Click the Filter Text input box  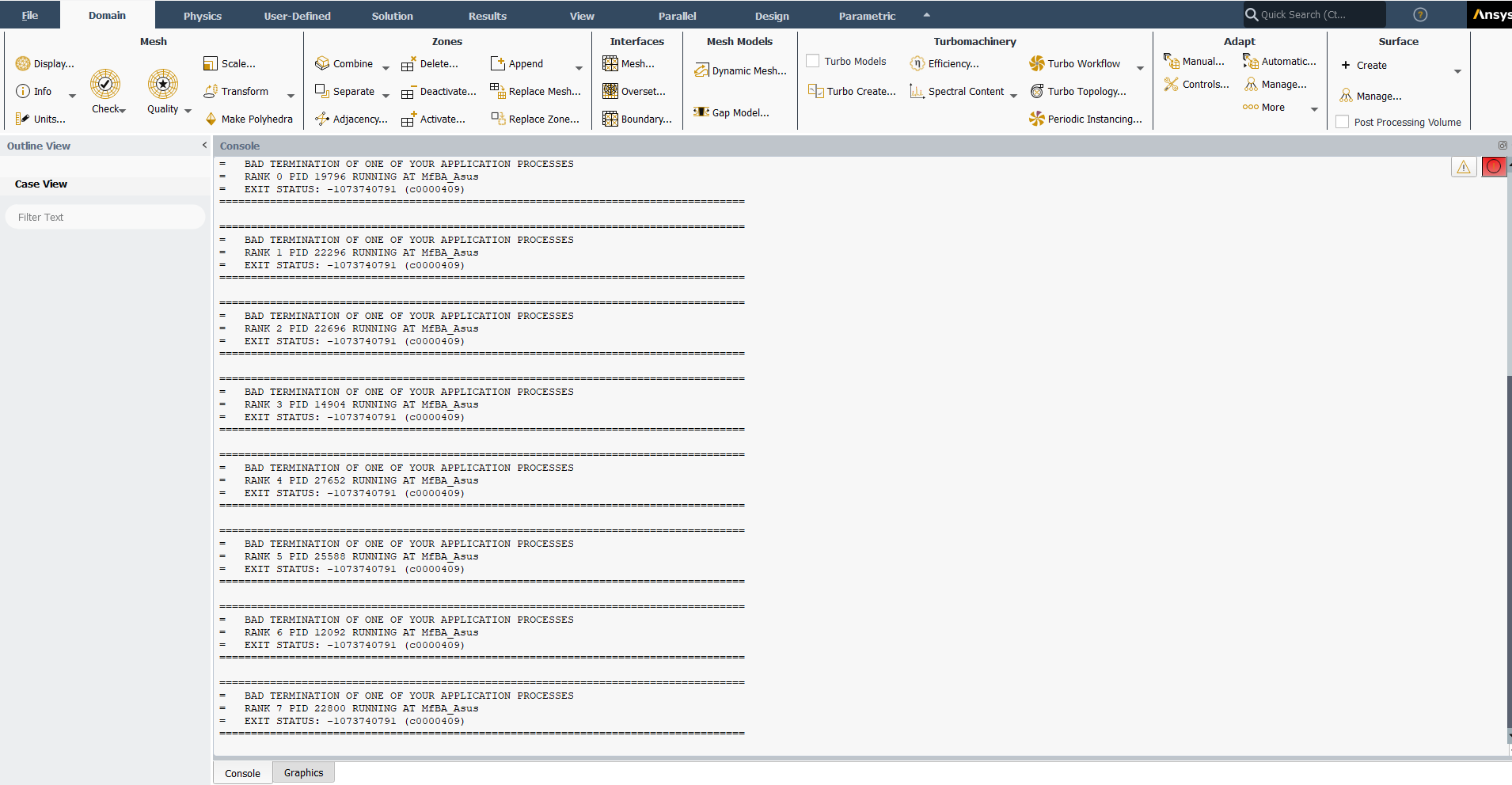pyautogui.click(x=105, y=217)
